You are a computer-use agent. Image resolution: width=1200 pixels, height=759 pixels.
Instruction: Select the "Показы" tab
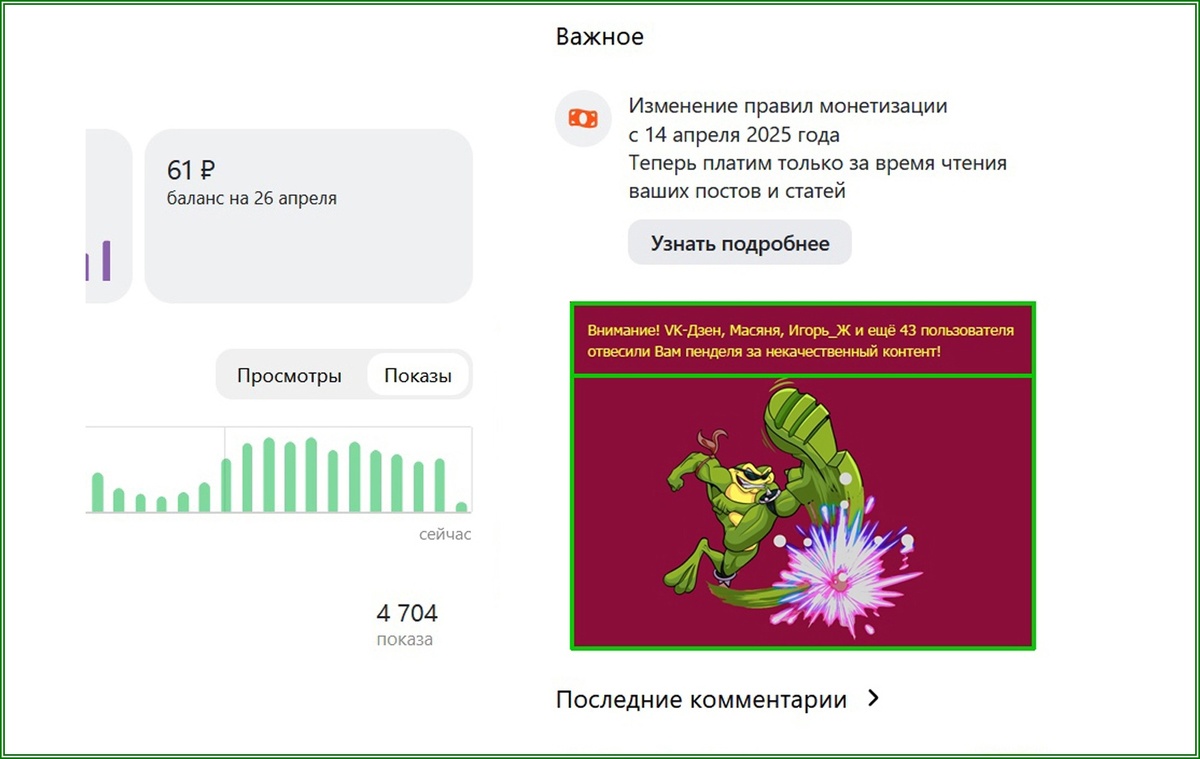coord(417,375)
